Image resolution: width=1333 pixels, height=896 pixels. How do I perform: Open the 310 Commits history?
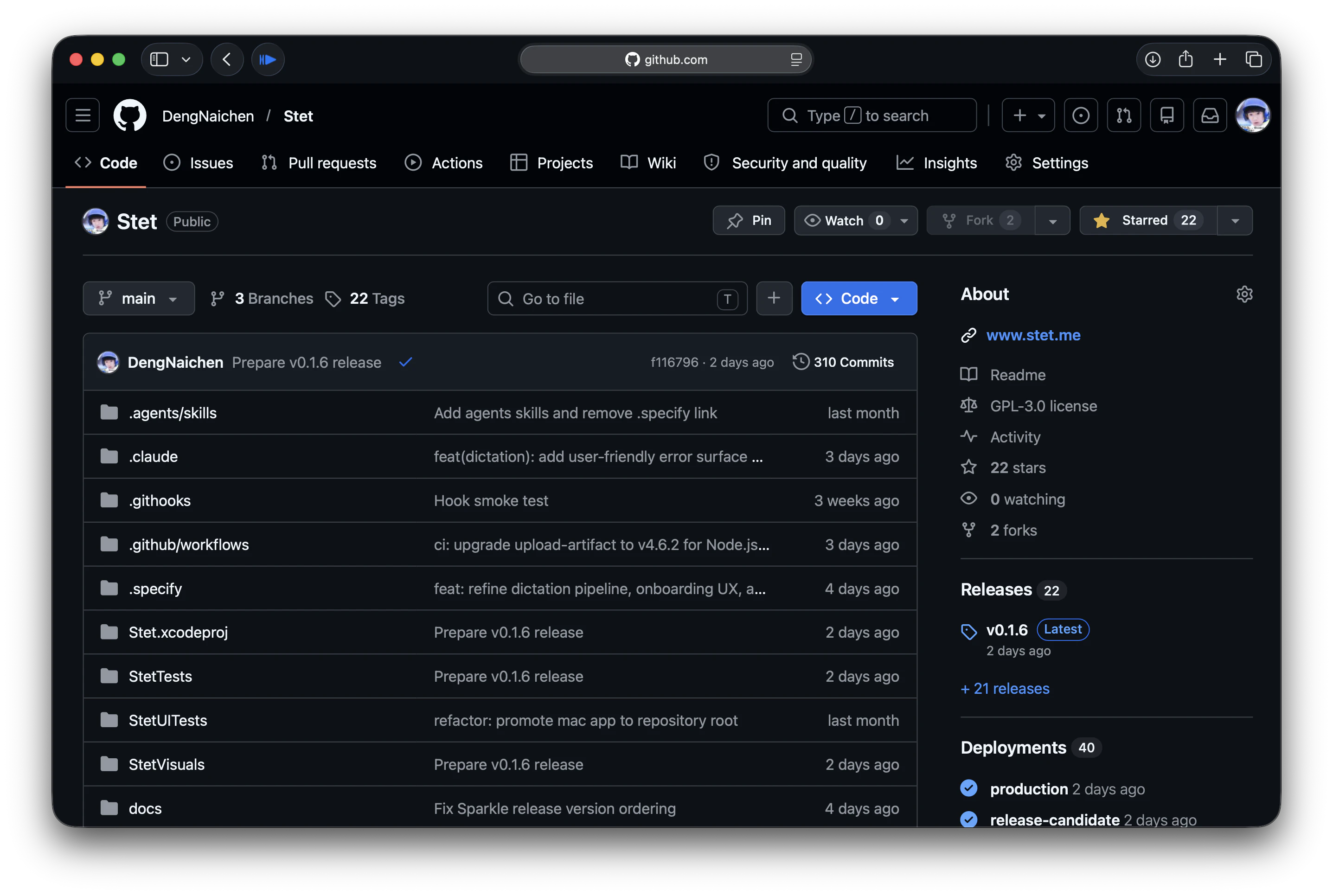[x=843, y=362]
